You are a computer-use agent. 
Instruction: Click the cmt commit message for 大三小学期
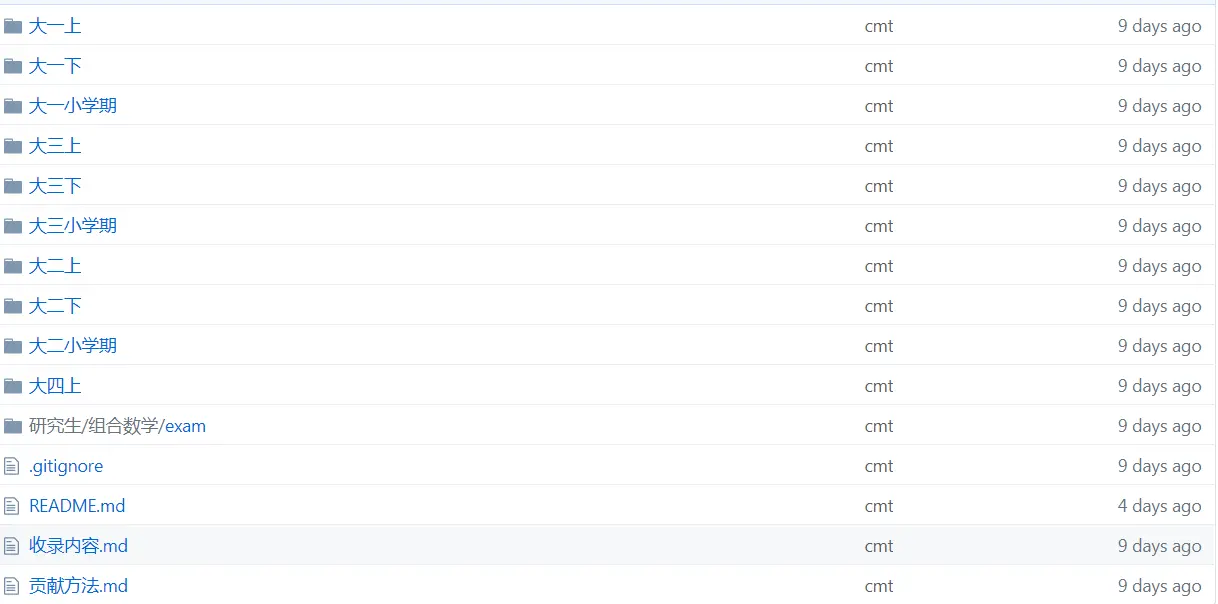point(879,226)
